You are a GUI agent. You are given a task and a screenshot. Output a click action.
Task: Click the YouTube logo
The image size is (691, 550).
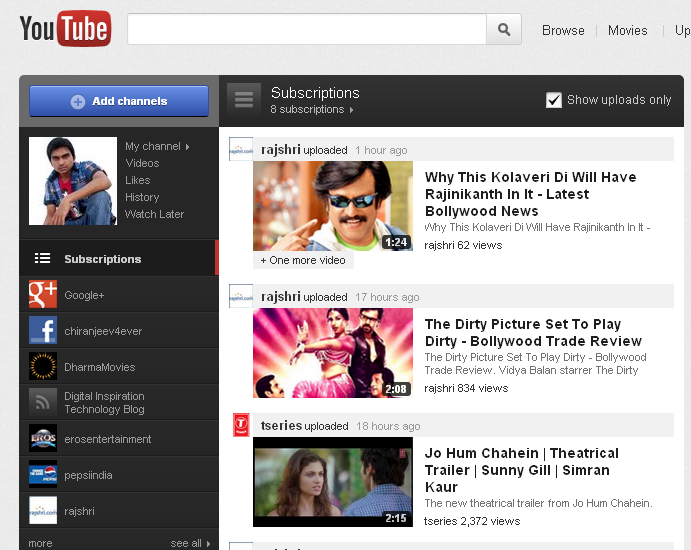[65, 29]
